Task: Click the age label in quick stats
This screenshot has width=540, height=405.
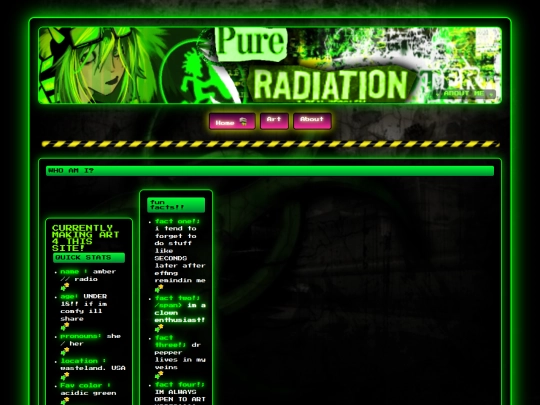Action: click(69, 296)
